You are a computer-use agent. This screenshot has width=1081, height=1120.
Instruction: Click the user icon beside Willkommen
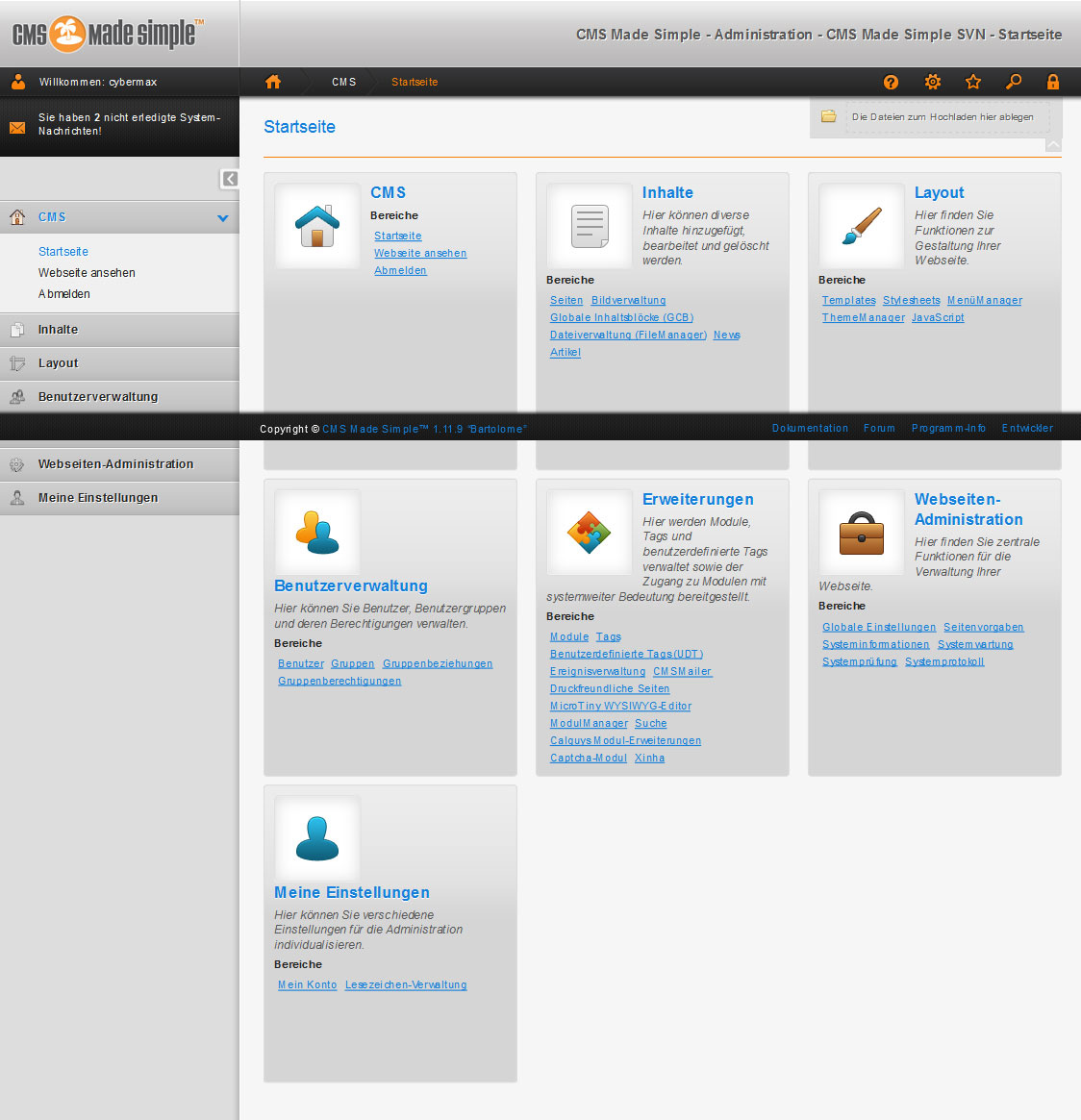tap(18, 82)
